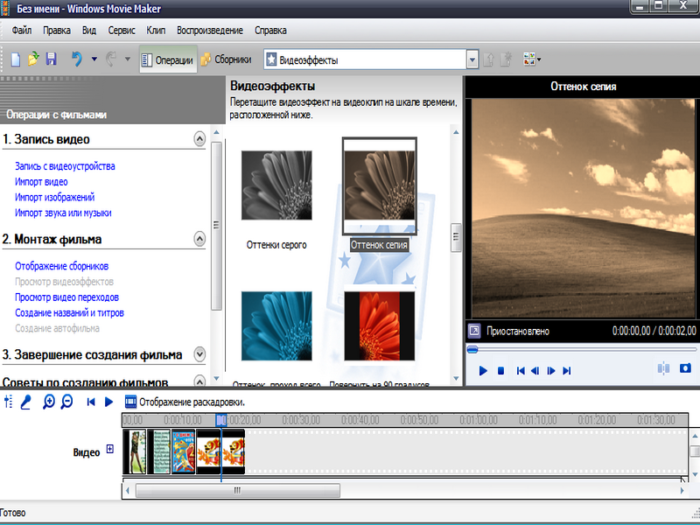Select the blue hue-cycle effect thumbnail
700x525 pixels.
click(277, 326)
